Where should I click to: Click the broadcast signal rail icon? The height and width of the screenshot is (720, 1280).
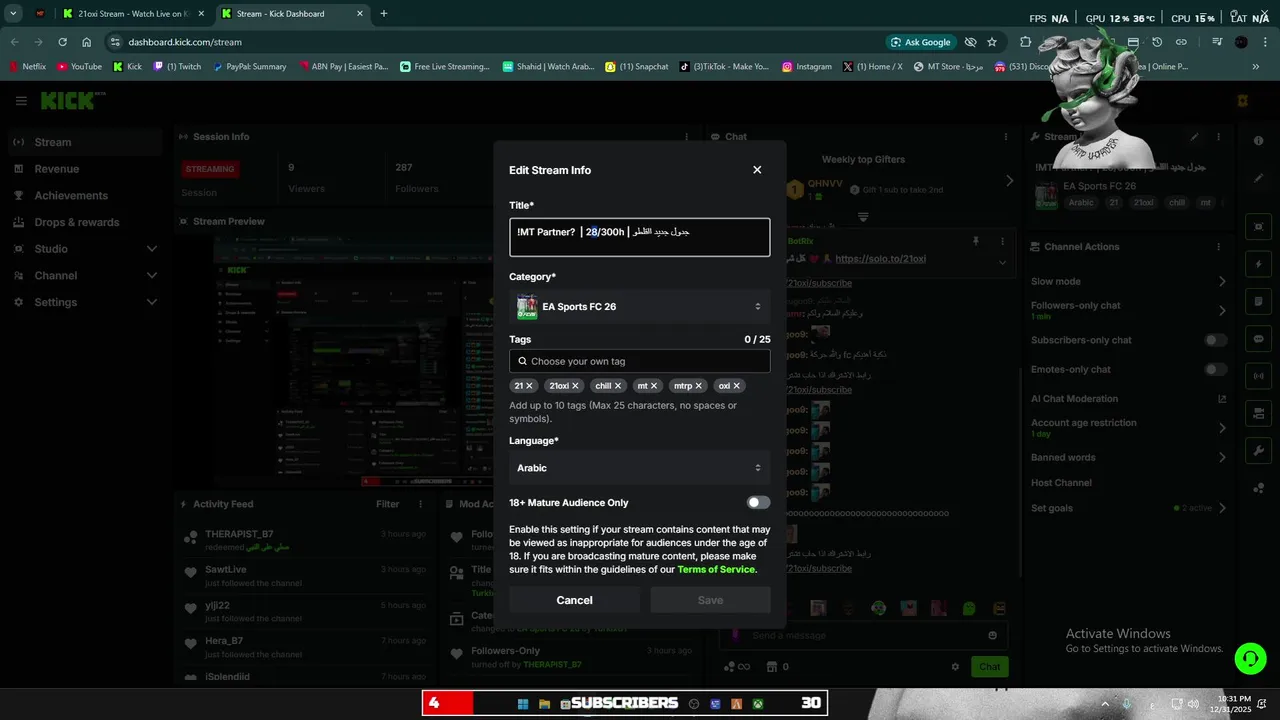coord(1258,376)
